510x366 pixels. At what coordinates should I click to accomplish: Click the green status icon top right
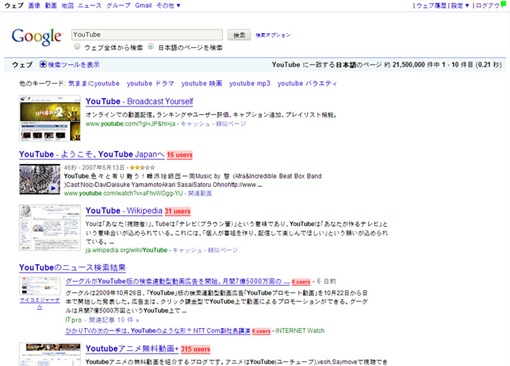(503, 3)
